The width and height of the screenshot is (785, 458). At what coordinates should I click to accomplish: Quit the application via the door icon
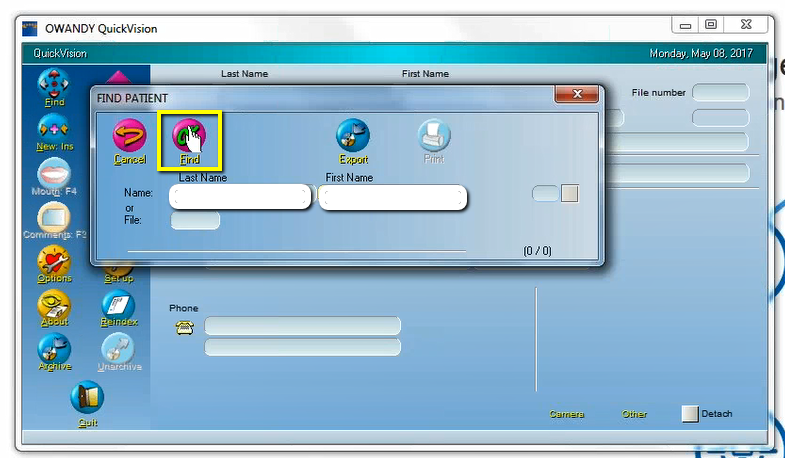pyautogui.click(x=87, y=404)
